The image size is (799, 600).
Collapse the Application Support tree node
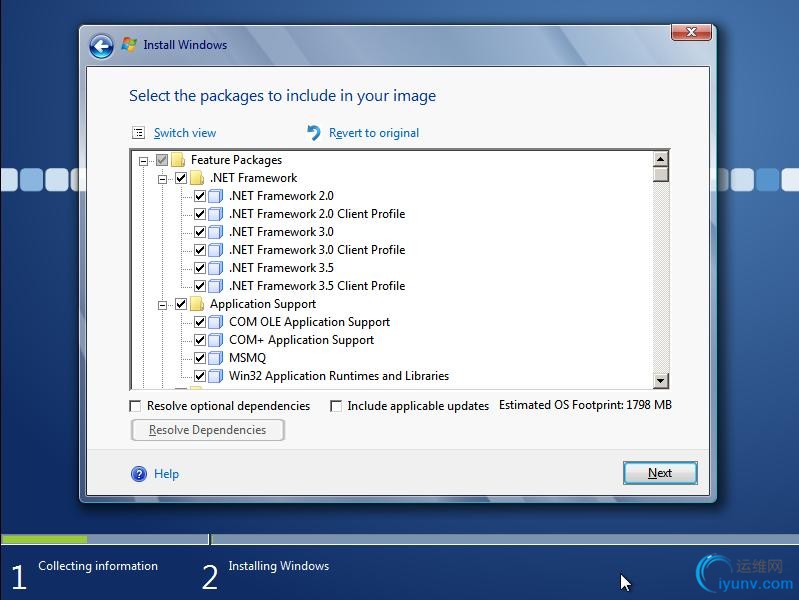pos(163,305)
